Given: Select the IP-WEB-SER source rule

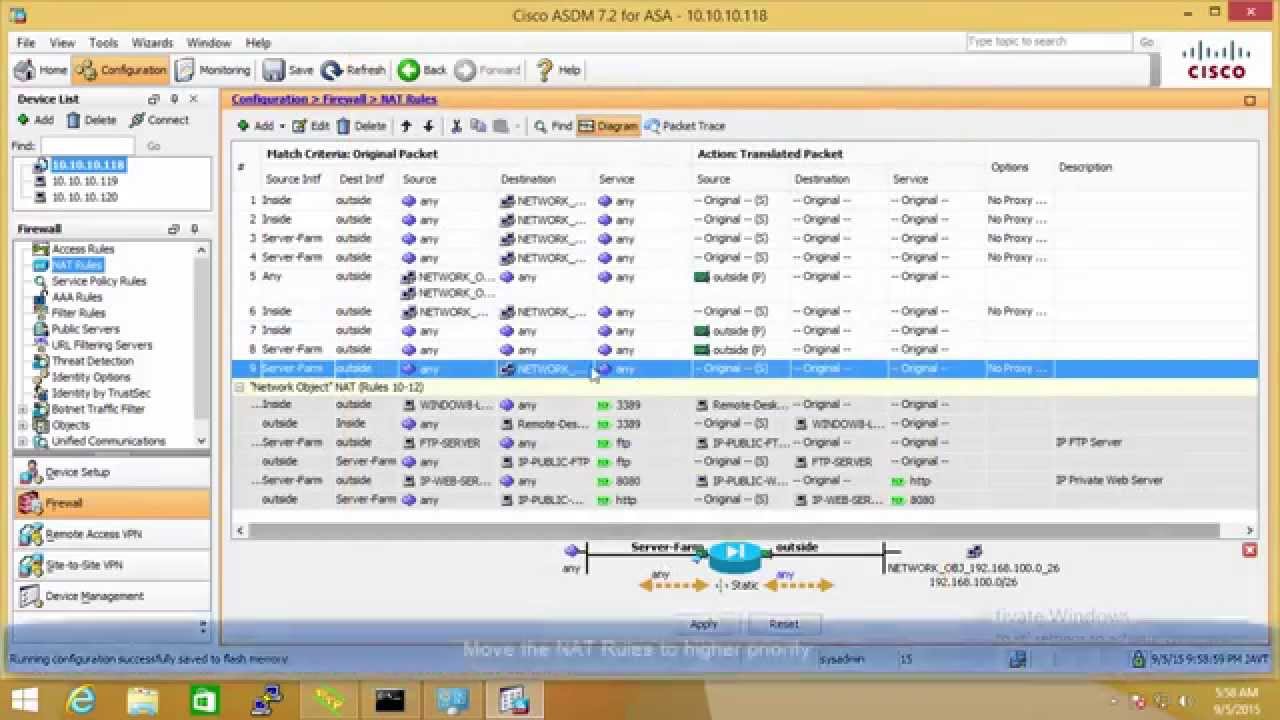Looking at the screenshot, I should pos(745,480).
